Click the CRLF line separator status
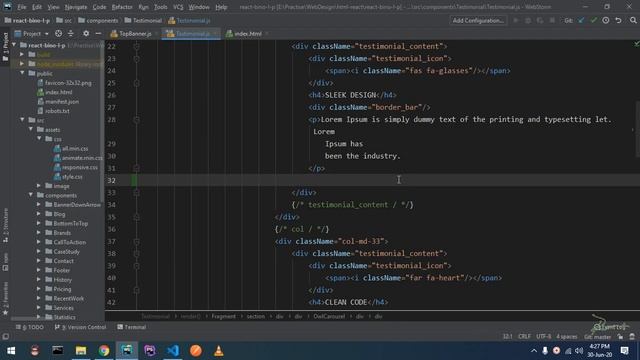640x360 pixels. [x=524, y=337]
